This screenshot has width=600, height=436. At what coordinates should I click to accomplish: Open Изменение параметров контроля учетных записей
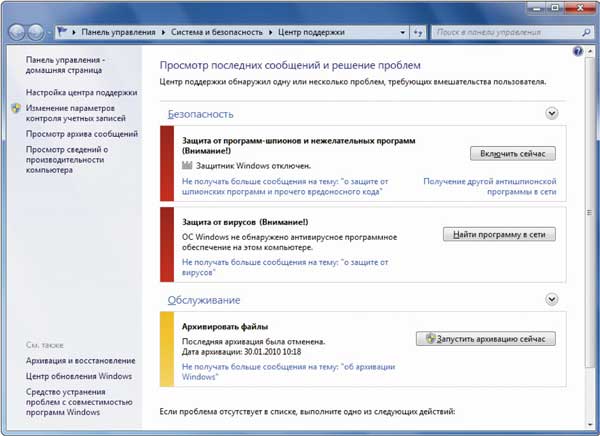coord(75,113)
